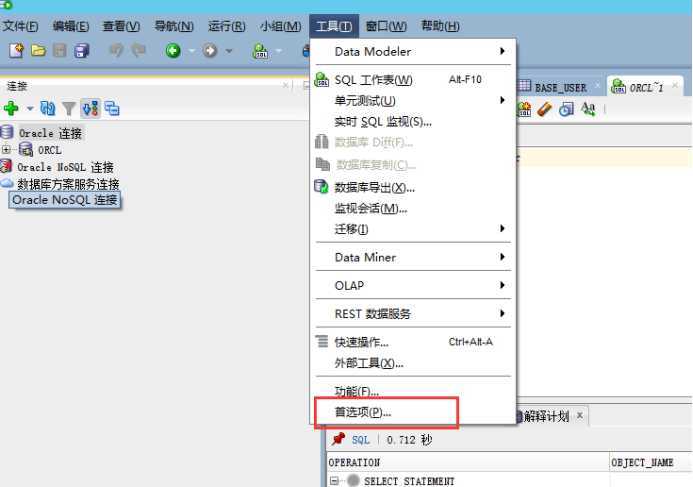Viewport: 693px width, 487px height.
Task: Click the SQL link in results pane
Action: point(361,440)
